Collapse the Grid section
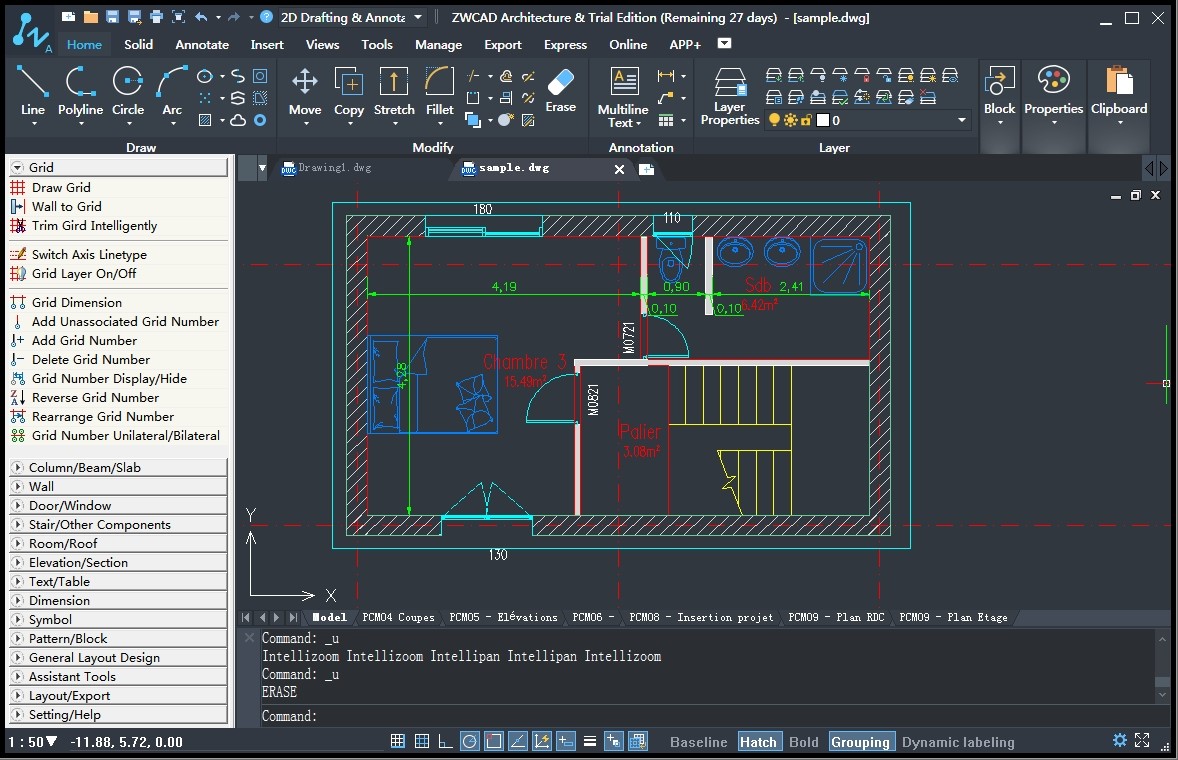The width and height of the screenshot is (1178, 760). point(117,167)
